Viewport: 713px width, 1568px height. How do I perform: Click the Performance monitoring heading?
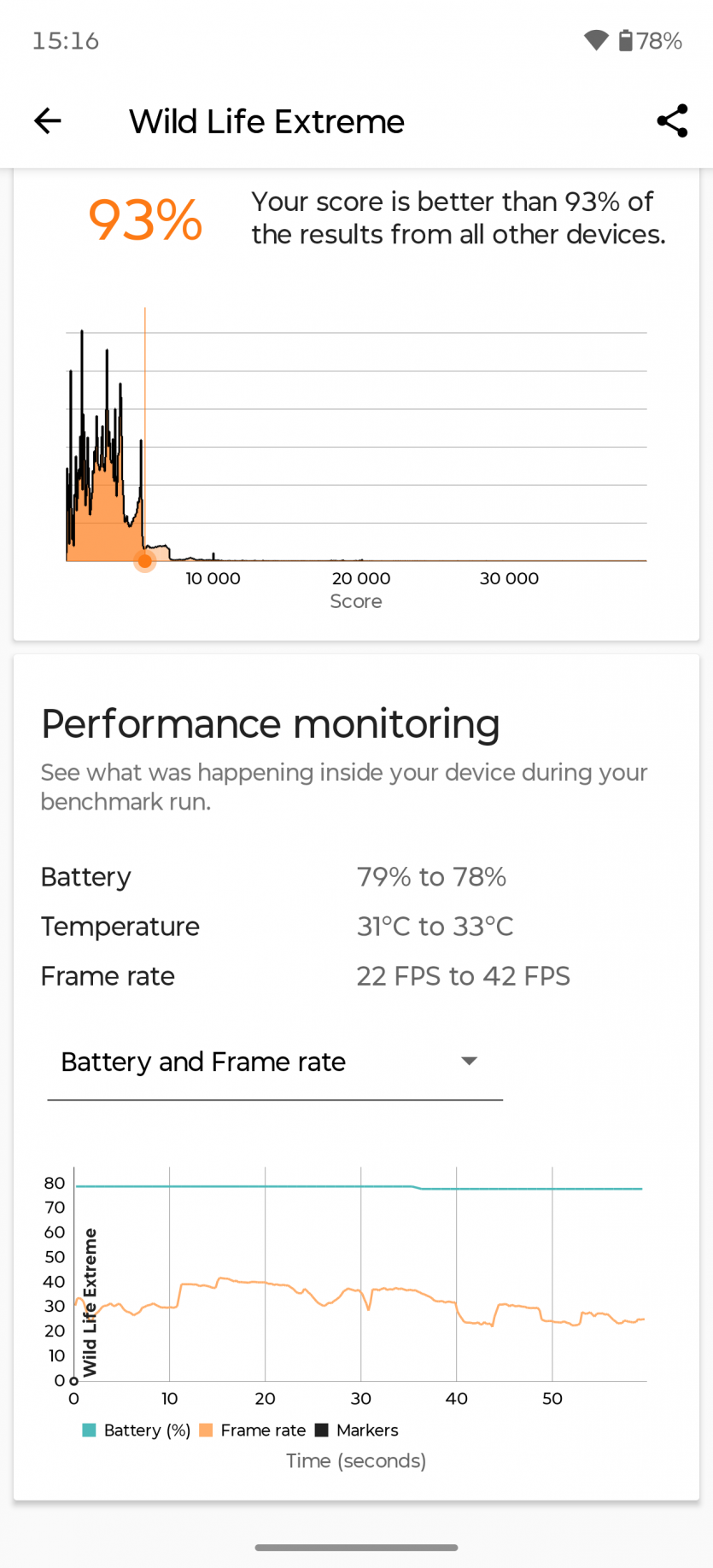click(270, 723)
